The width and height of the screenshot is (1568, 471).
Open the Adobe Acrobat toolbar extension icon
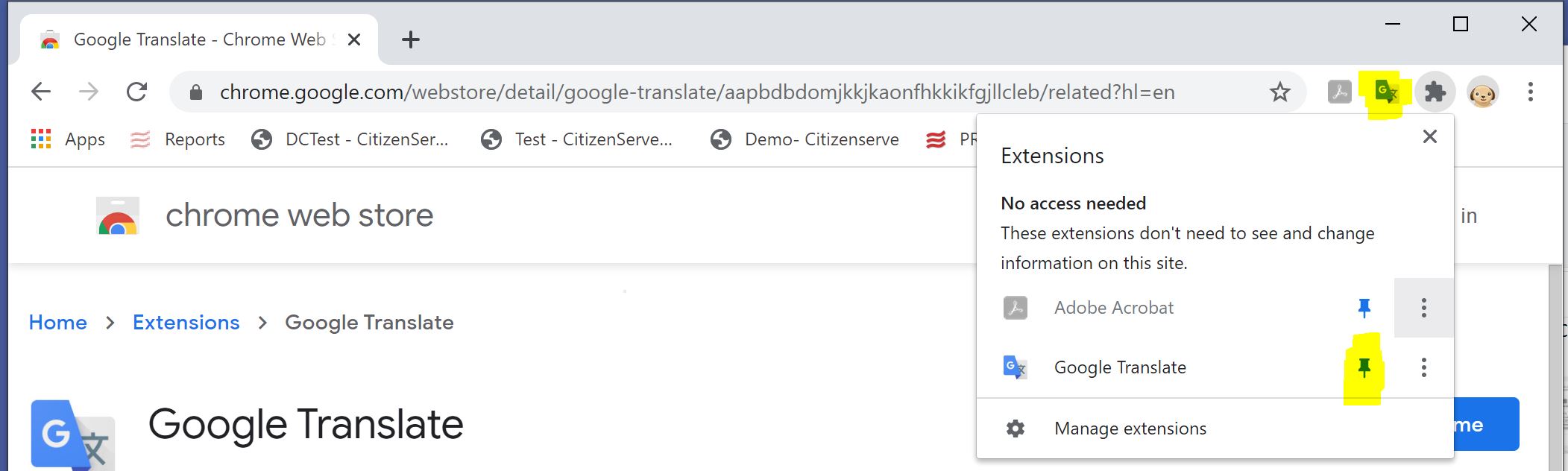(1339, 92)
